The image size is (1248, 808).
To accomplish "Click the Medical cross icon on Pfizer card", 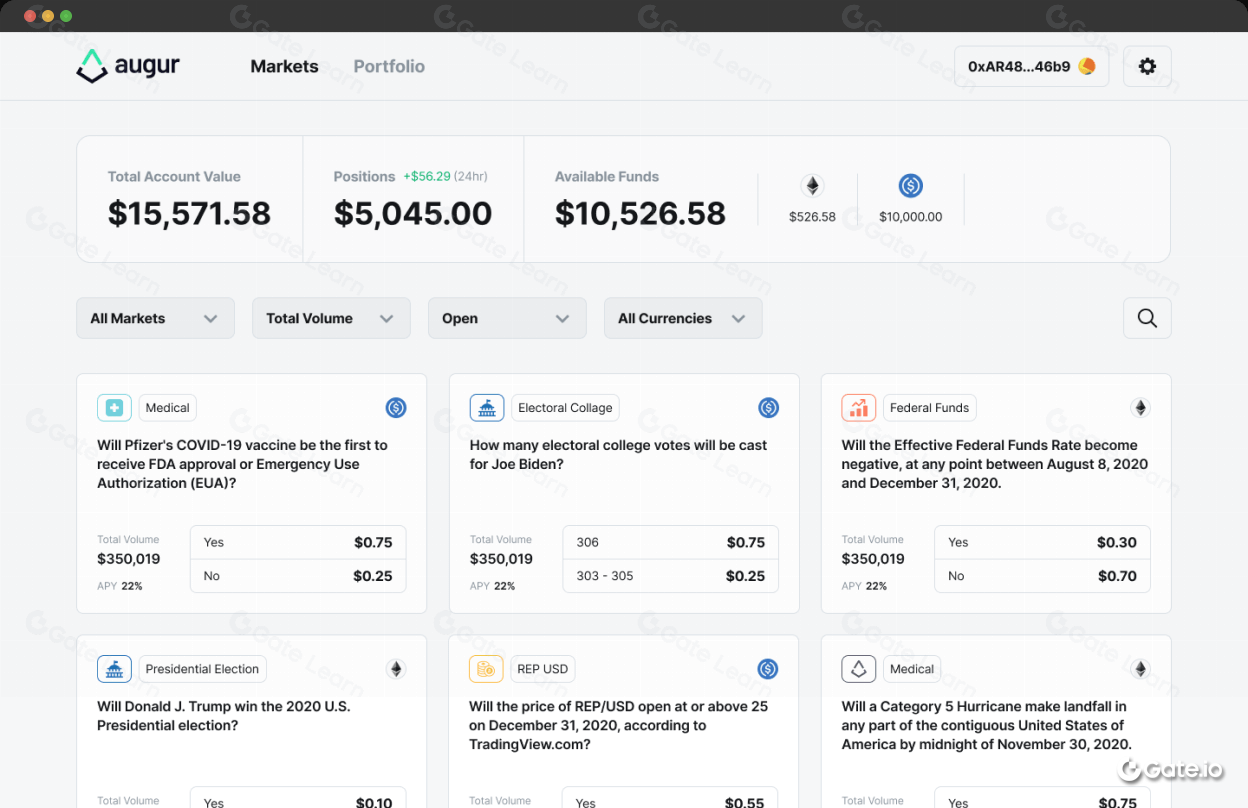I will click(x=114, y=408).
